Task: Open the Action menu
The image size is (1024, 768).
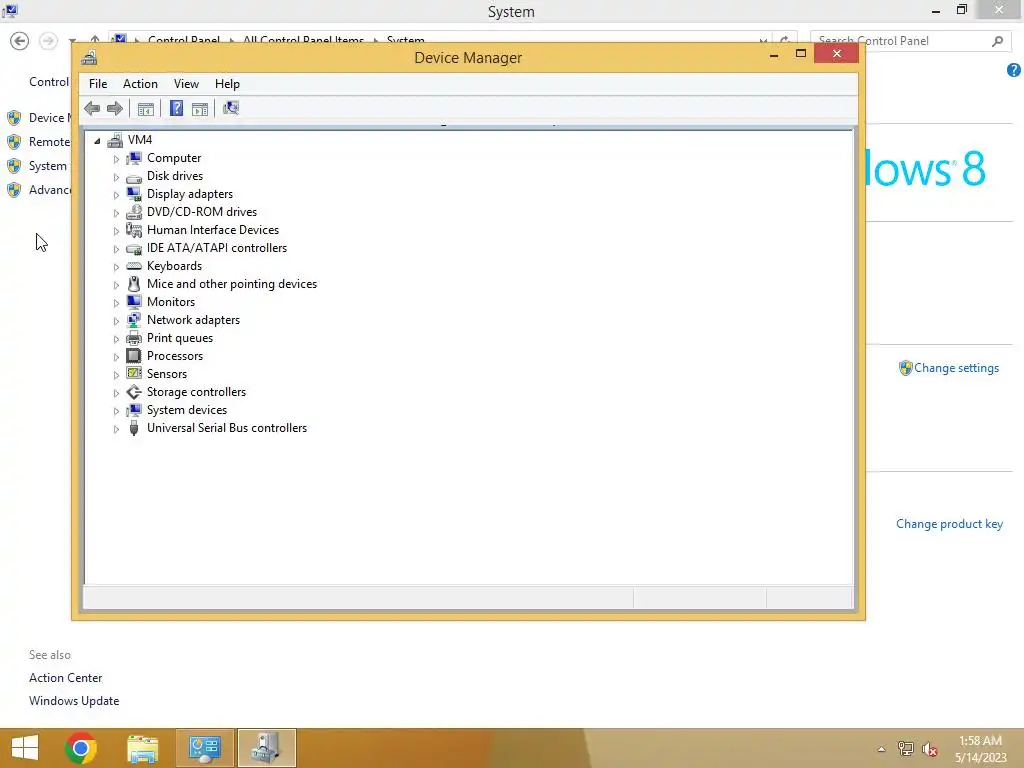Action: pyautogui.click(x=140, y=84)
